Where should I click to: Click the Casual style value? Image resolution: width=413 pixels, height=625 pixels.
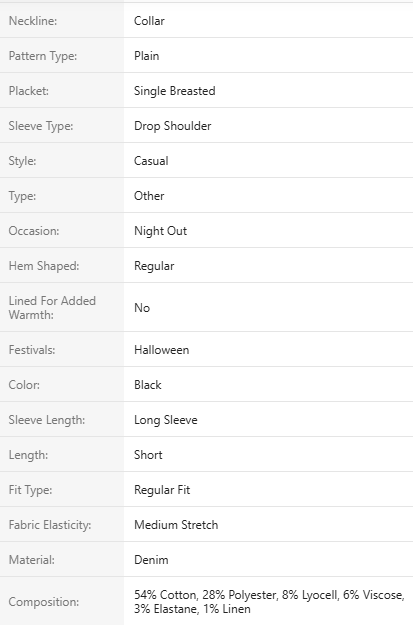click(151, 161)
